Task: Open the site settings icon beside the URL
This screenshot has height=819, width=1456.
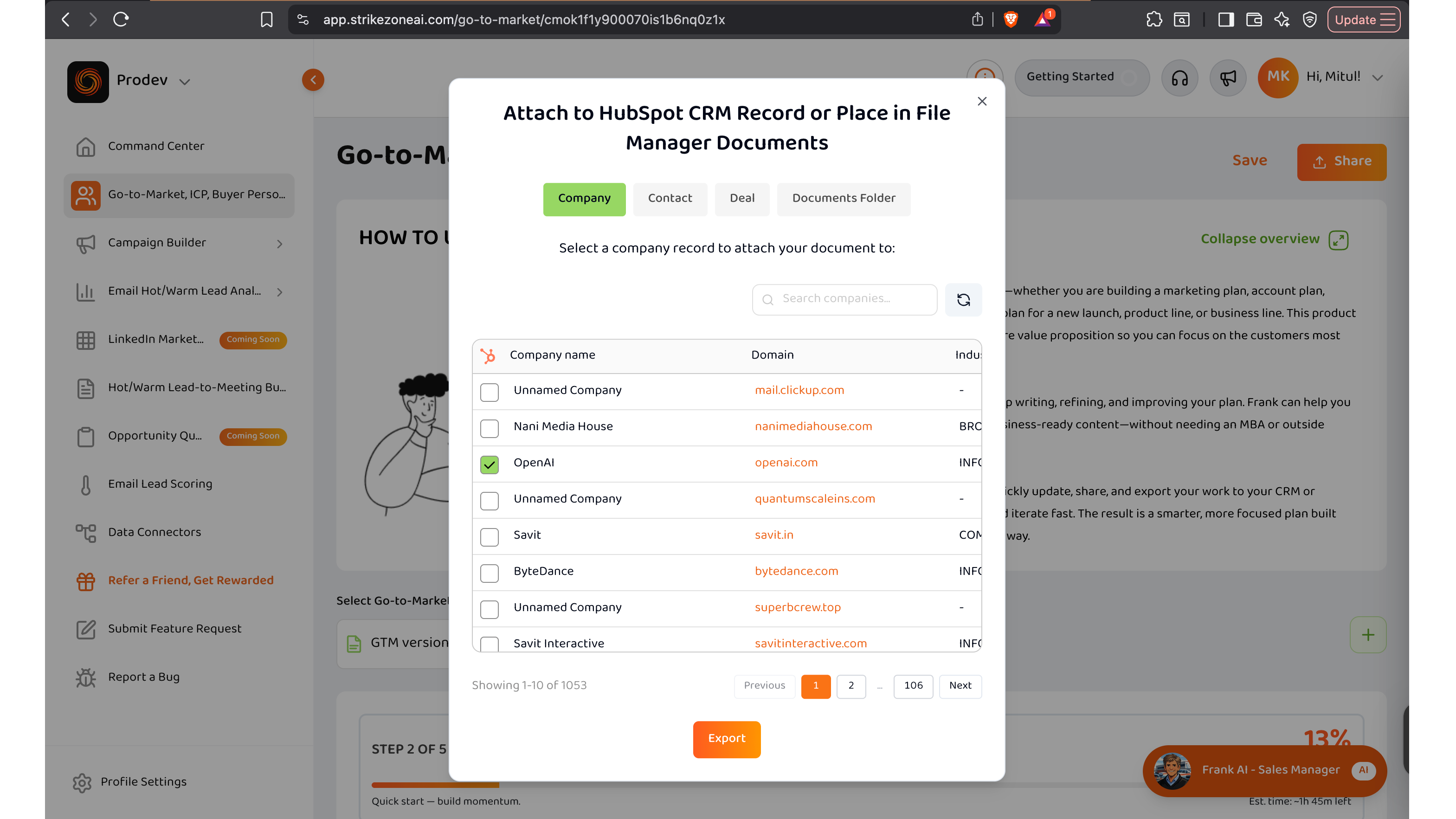Action: [303, 20]
